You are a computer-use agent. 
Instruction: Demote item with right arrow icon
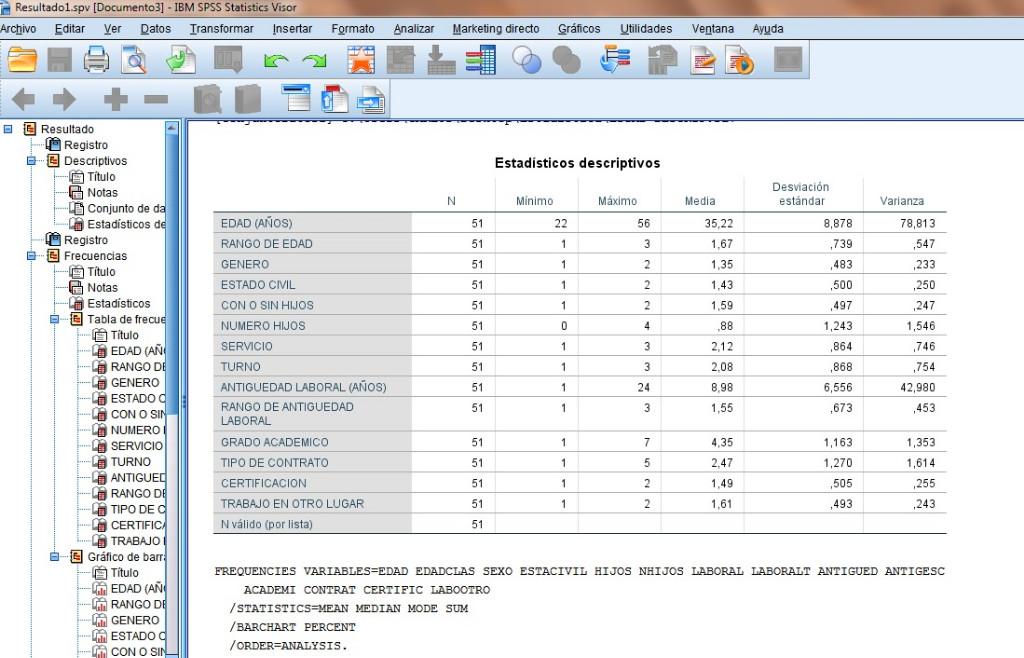click(x=64, y=99)
